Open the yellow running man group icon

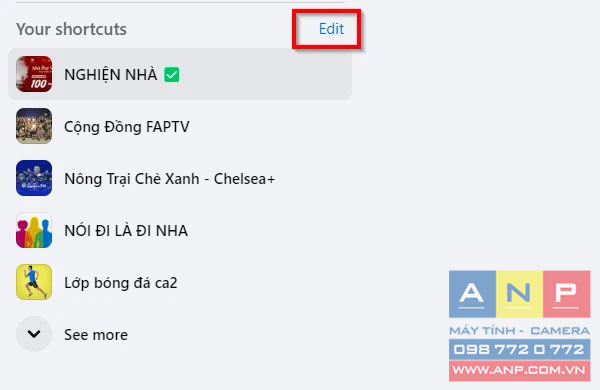click(34, 282)
